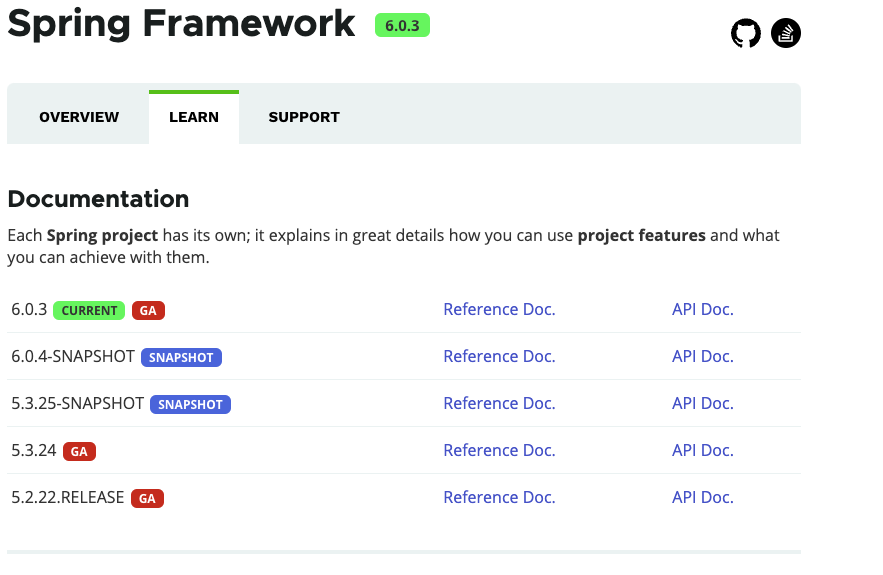Open API Doc. for version 6.0.3
Screen dimensions: 883x575
coord(702,309)
